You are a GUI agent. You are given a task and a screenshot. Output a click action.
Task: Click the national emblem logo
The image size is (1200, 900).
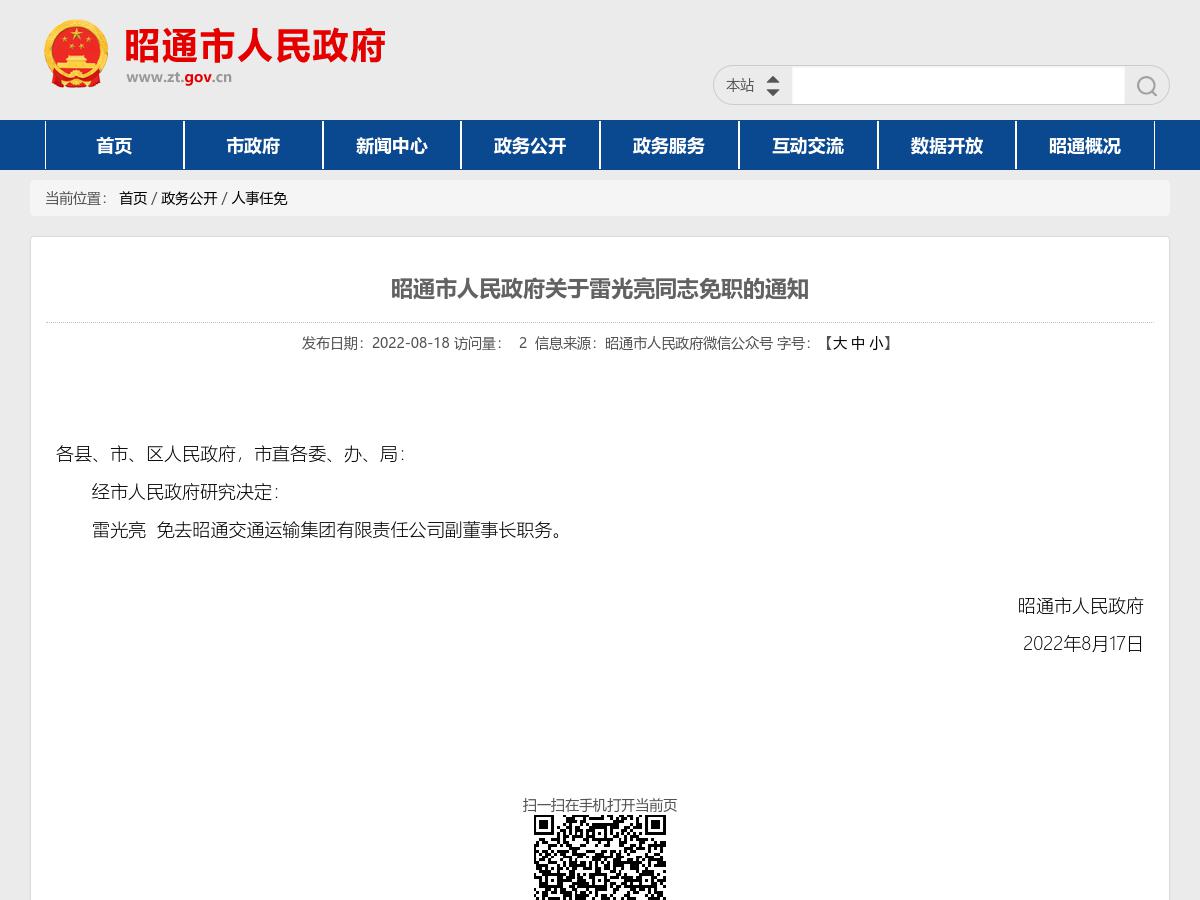(75, 52)
